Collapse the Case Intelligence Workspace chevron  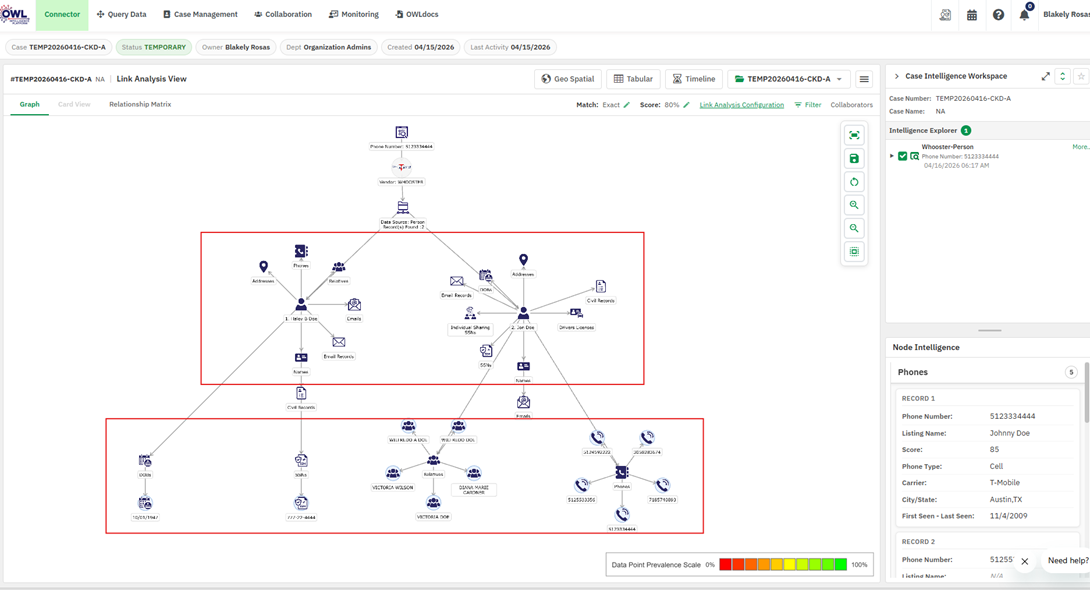[x=896, y=76]
